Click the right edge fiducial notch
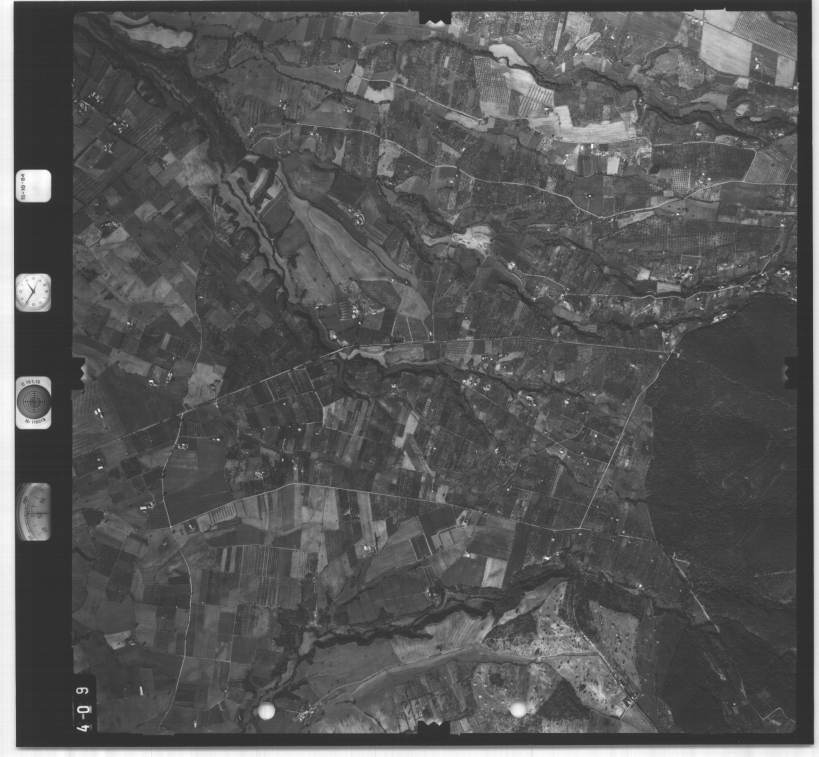Viewport: 819px width, 757px height. pyautogui.click(x=790, y=372)
